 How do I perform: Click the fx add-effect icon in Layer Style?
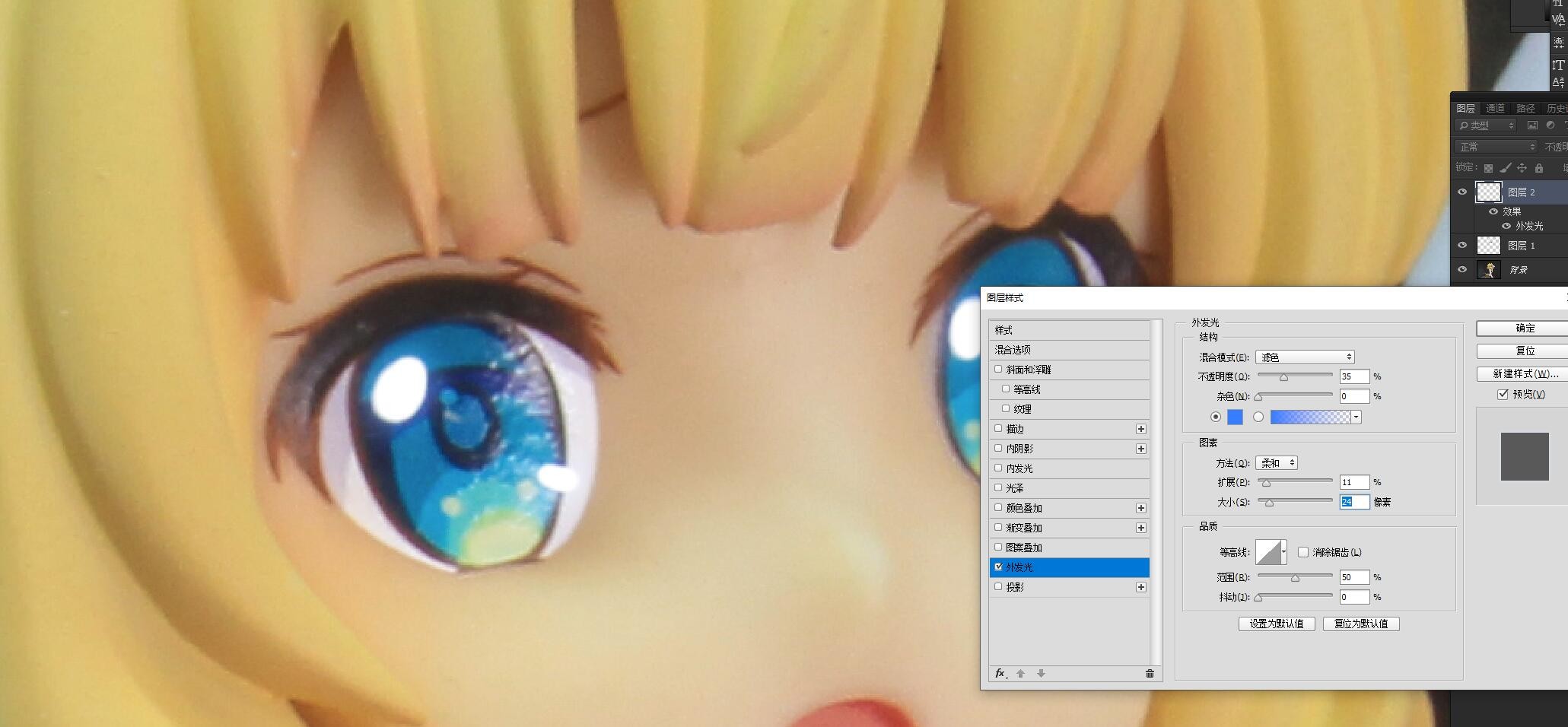pyautogui.click(x=1000, y=674)
